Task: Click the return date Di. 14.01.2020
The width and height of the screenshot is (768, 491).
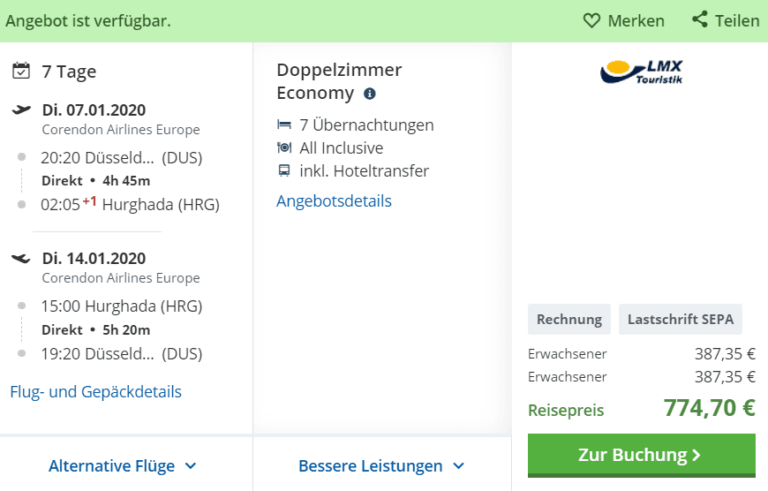Action: pyautogui.click(x=94, y=258)
